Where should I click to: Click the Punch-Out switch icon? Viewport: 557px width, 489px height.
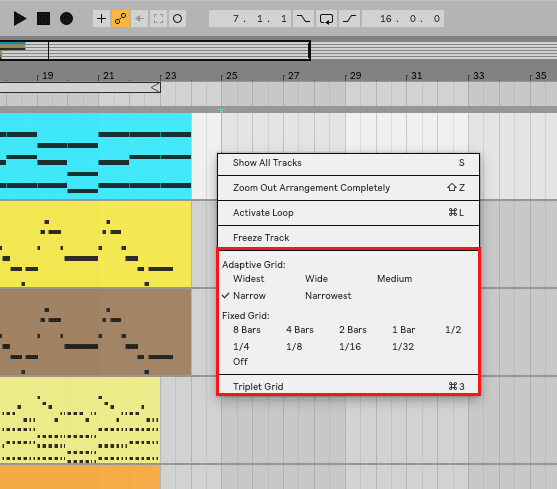pos(350,18)
